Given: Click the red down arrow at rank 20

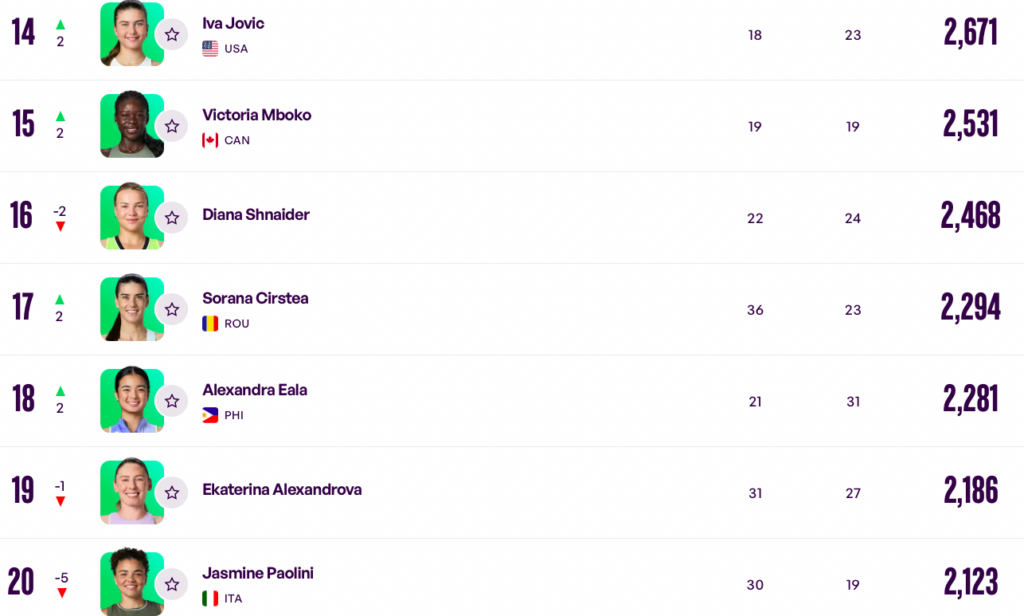Looking at the screenshot, I should tap(61, 593).
